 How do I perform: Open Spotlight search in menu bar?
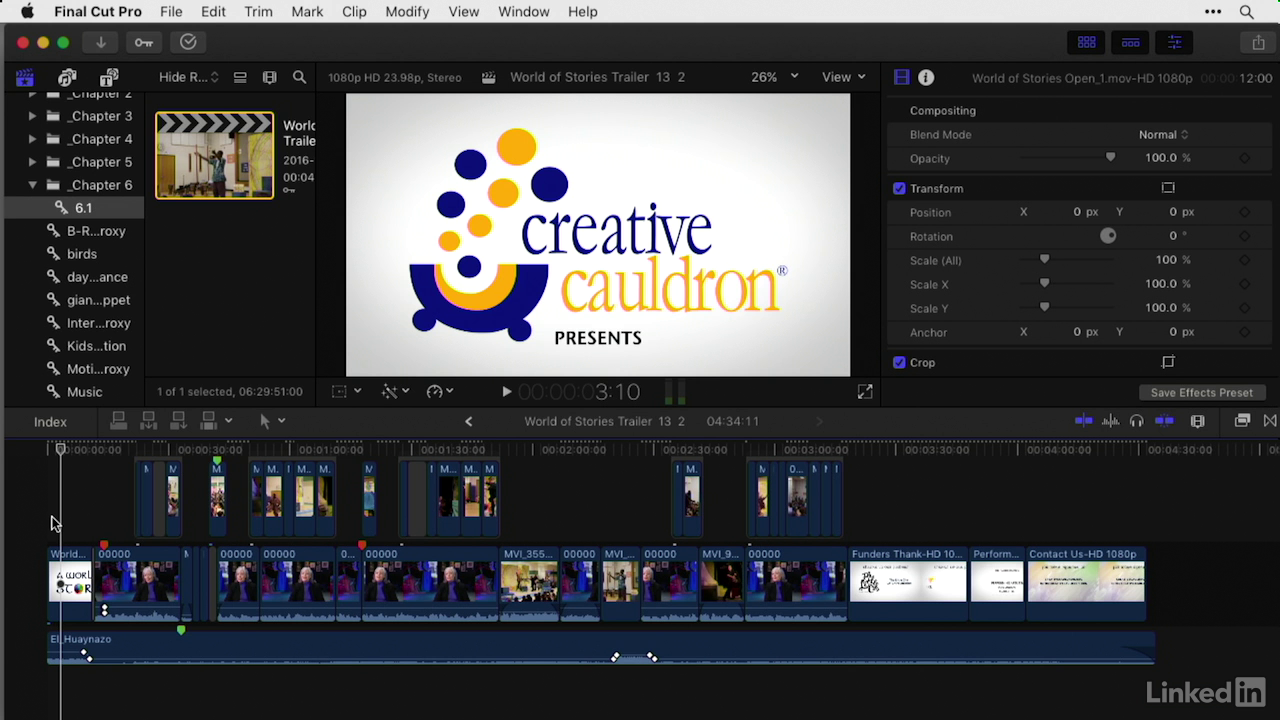click(x=1246, y=12)
